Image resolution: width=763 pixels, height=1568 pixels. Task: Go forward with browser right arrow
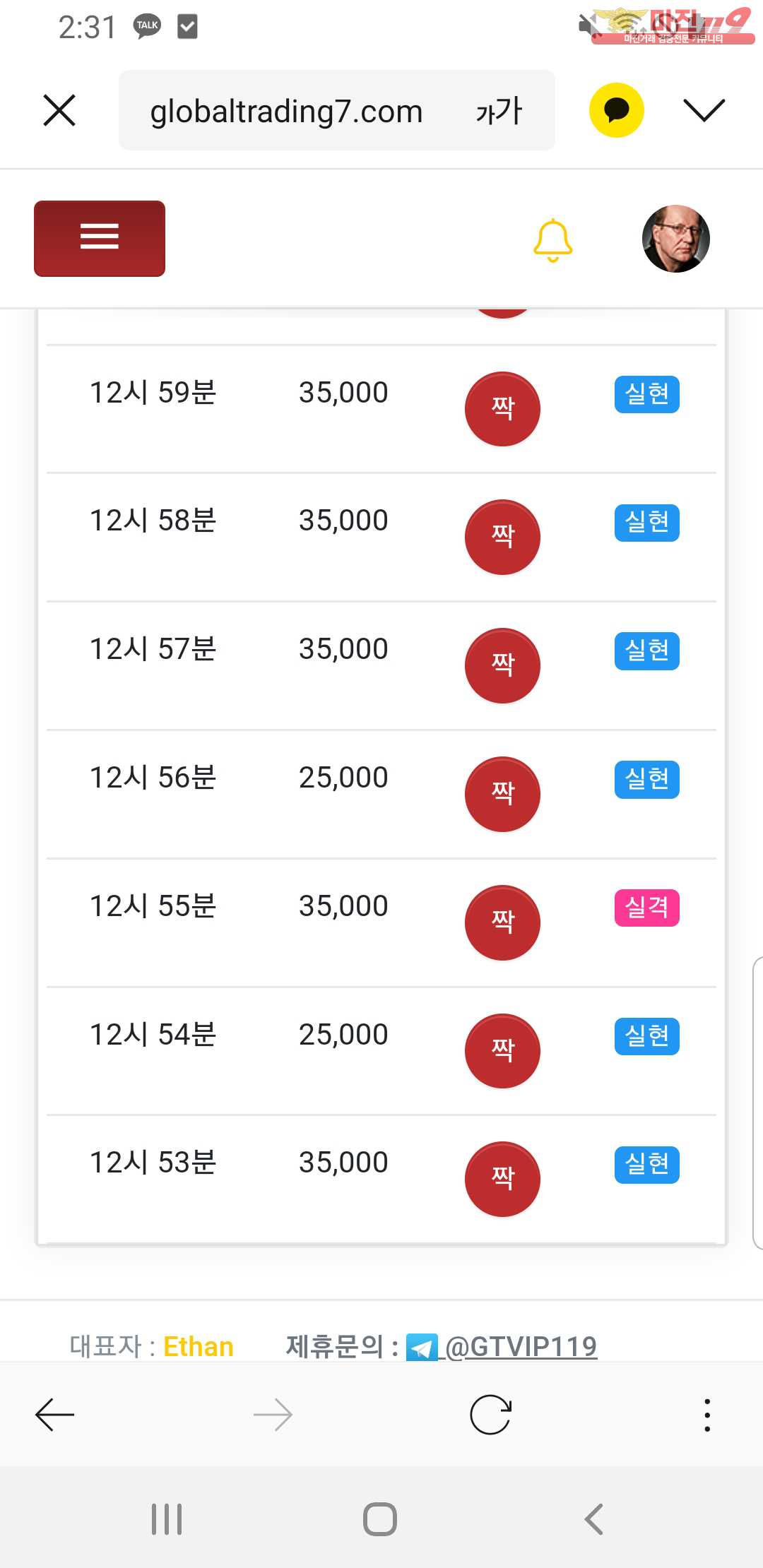[x=273, y=1415]
